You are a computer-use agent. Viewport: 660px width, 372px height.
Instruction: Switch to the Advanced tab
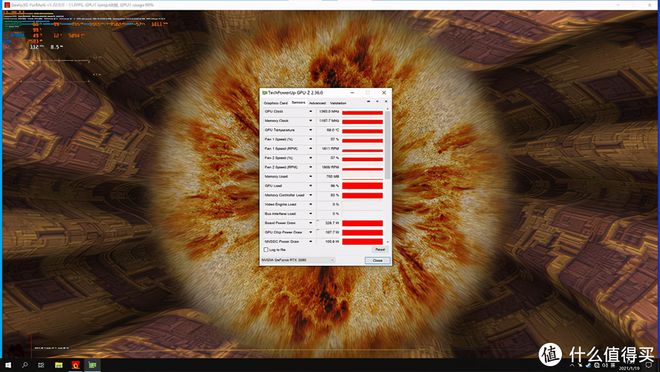(x=317, y=103)
